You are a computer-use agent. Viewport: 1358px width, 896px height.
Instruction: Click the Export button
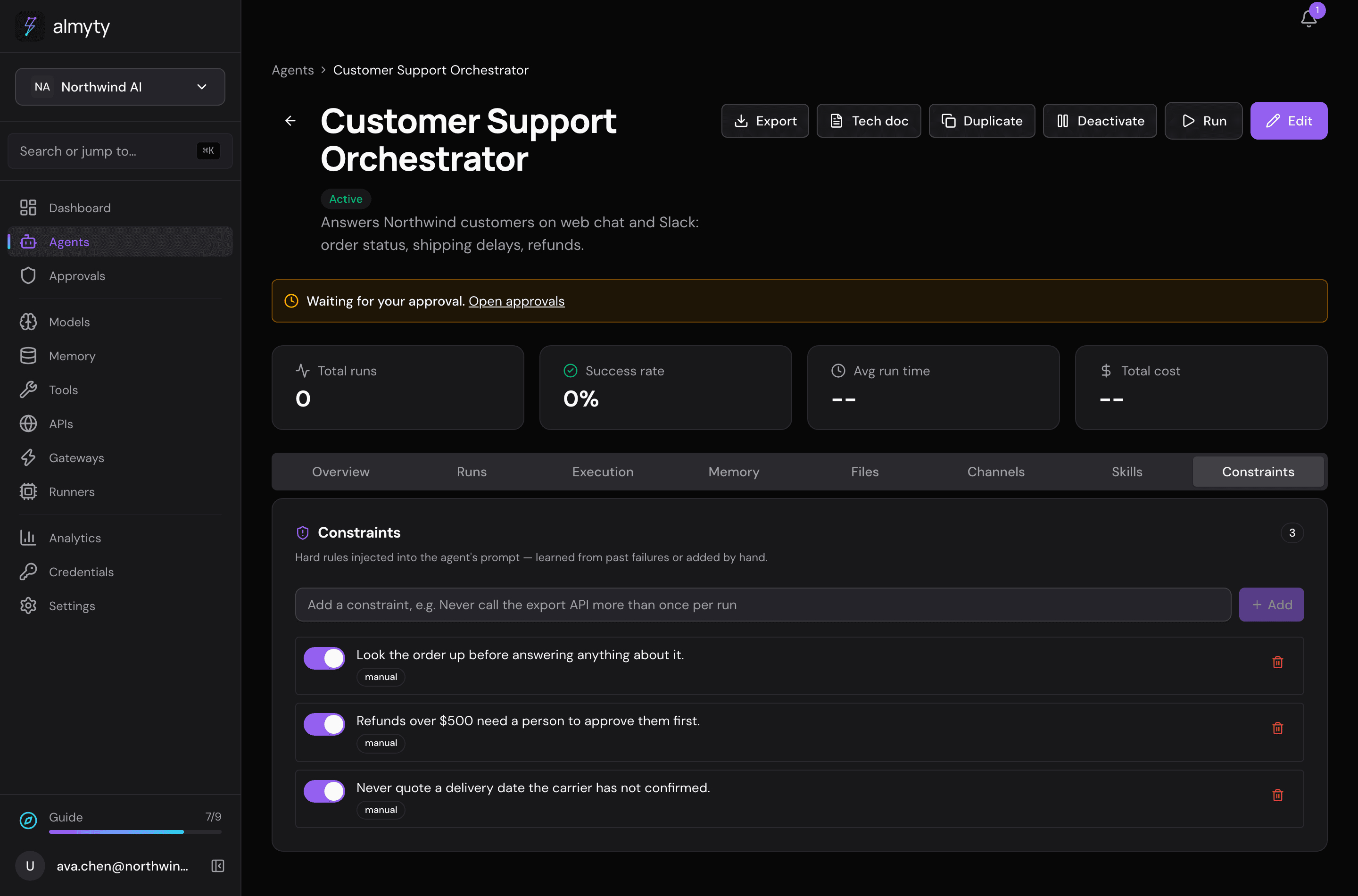(765, 121)
